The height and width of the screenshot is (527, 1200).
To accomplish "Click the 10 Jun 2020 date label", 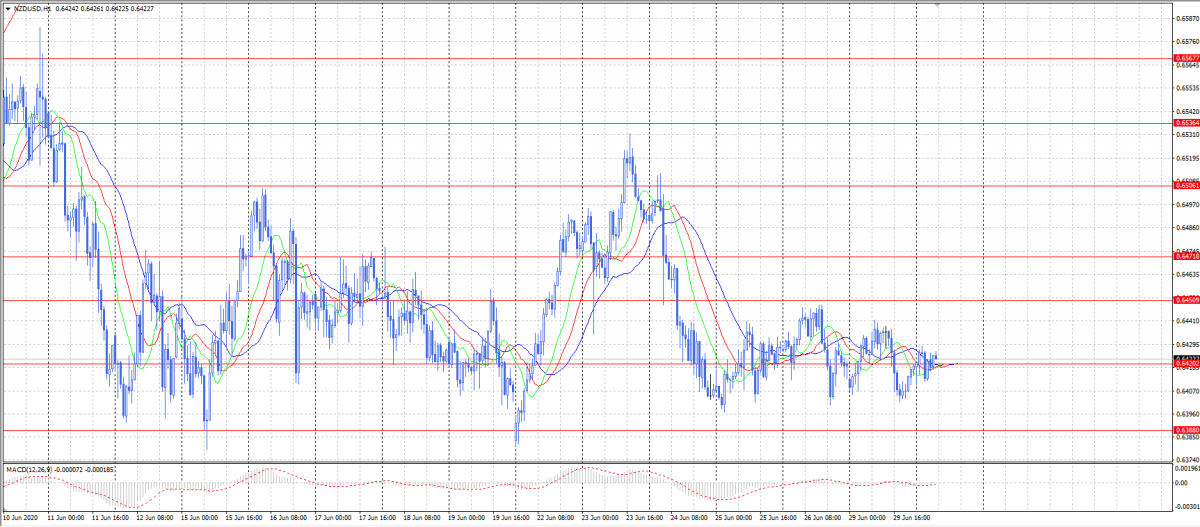I will (x=21, y=519).
